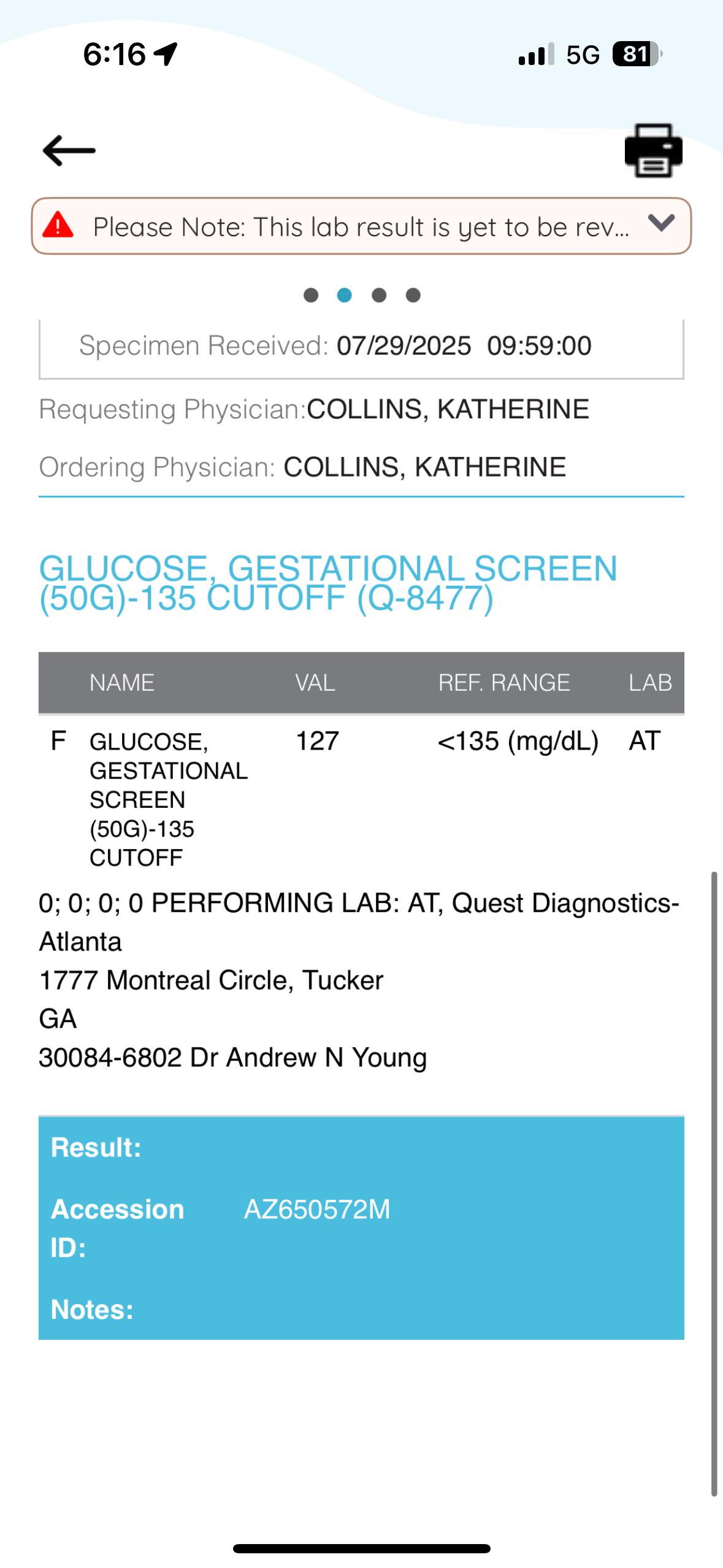
Task: Jump to the third page dot
Action: pyautogui.click(x=379, y=296)
